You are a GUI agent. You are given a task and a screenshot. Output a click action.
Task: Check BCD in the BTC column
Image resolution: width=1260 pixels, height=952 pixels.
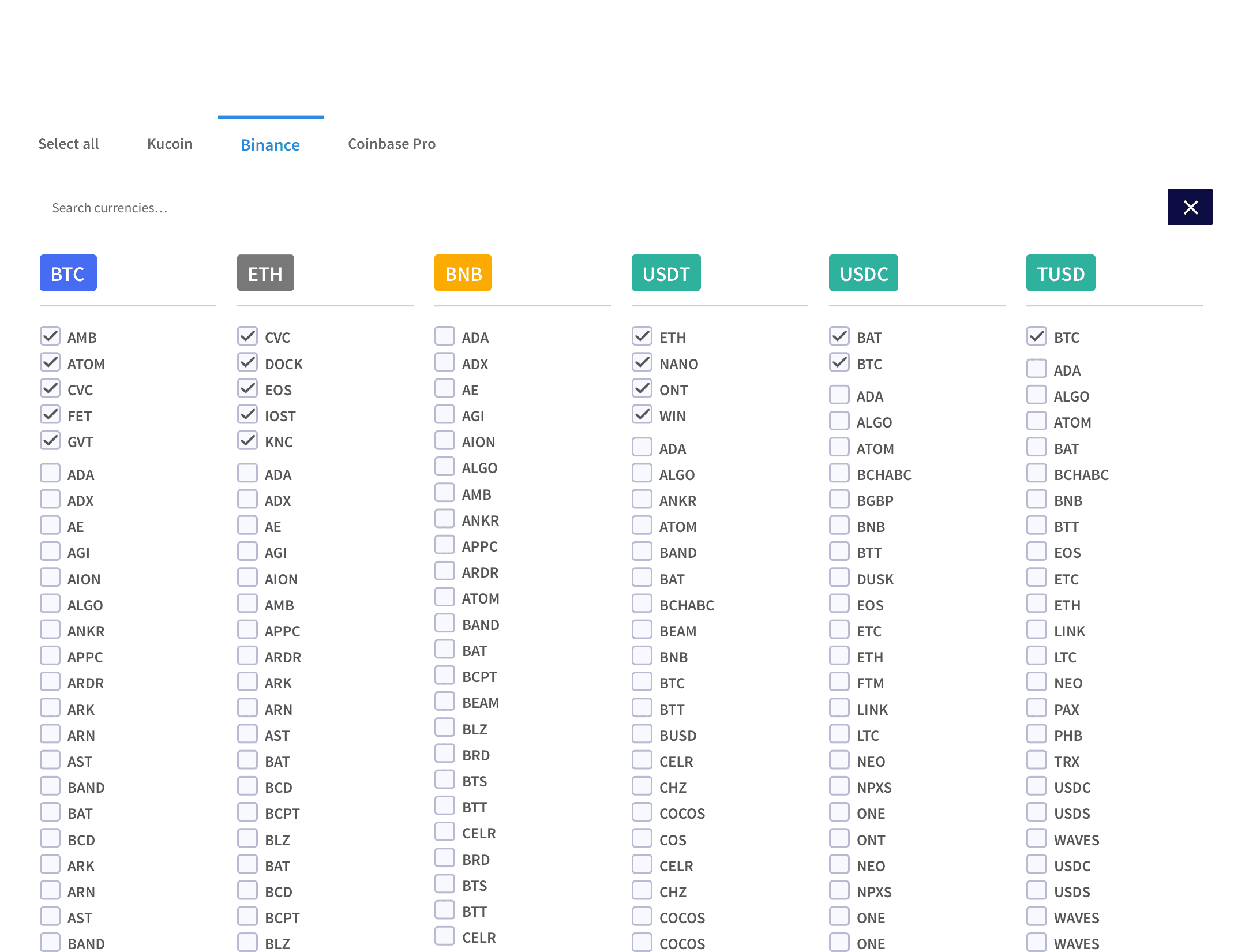pyautogui.click(x=50, y=838)
